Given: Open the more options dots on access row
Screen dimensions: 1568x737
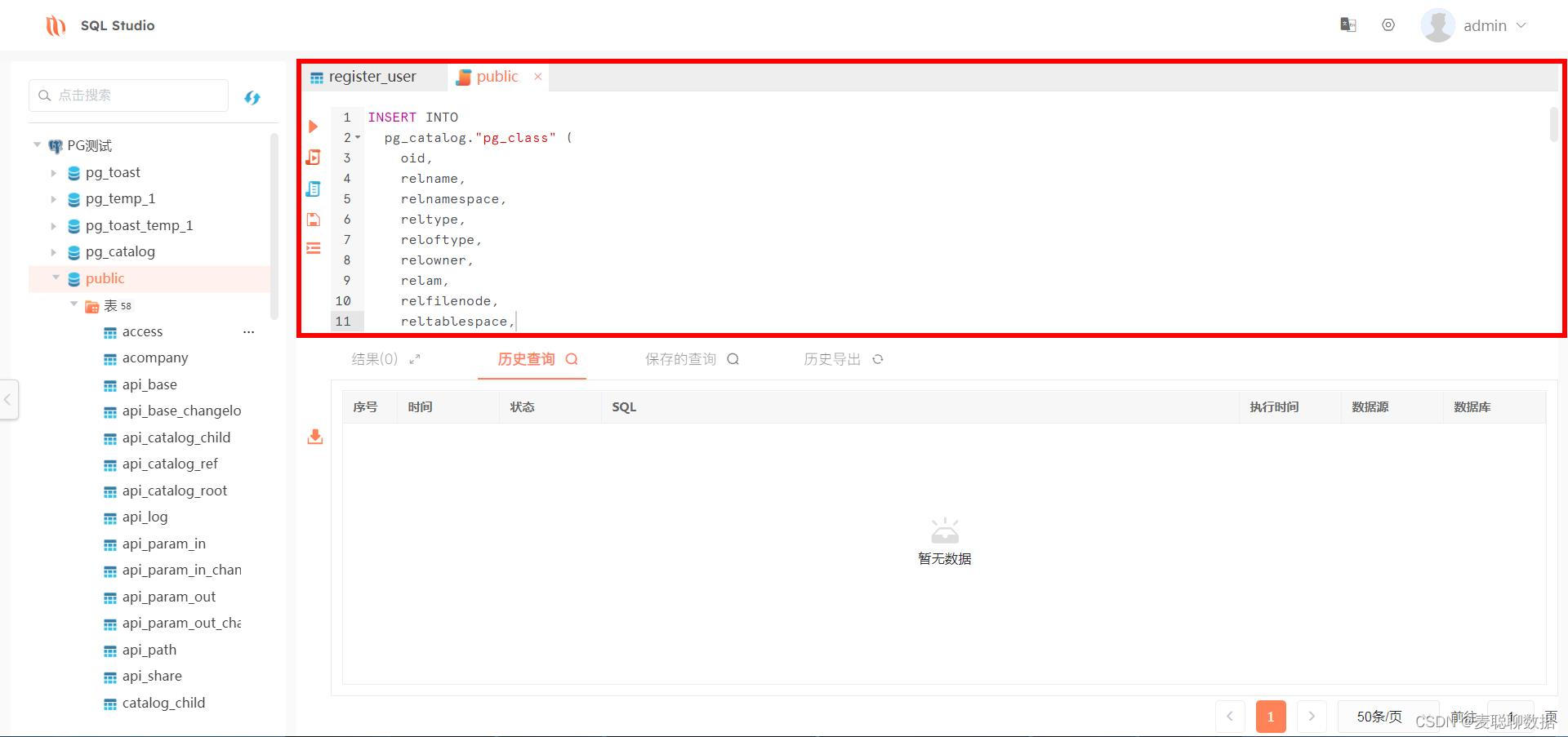Looking at the screenshot, I should (x=249, y=332).
